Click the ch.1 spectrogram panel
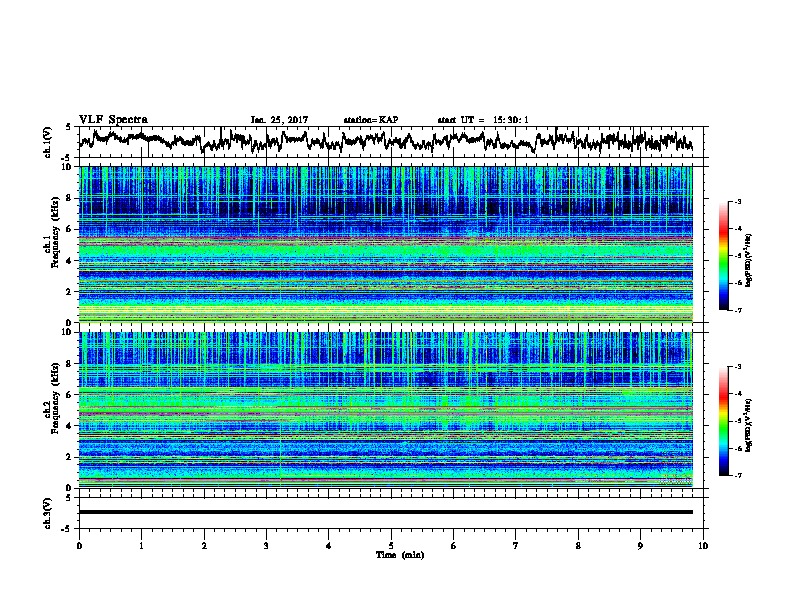792x612 pixels. pyautogui.click(x=386, y=244)
